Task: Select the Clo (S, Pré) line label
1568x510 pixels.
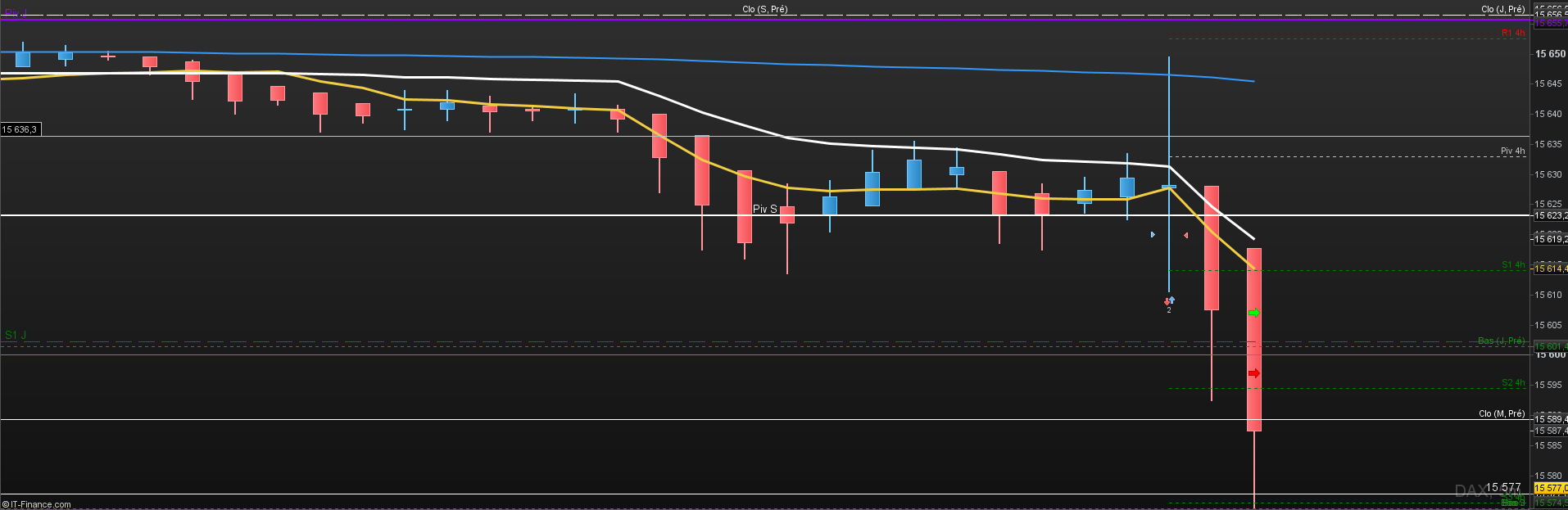Action: point(764,9)
